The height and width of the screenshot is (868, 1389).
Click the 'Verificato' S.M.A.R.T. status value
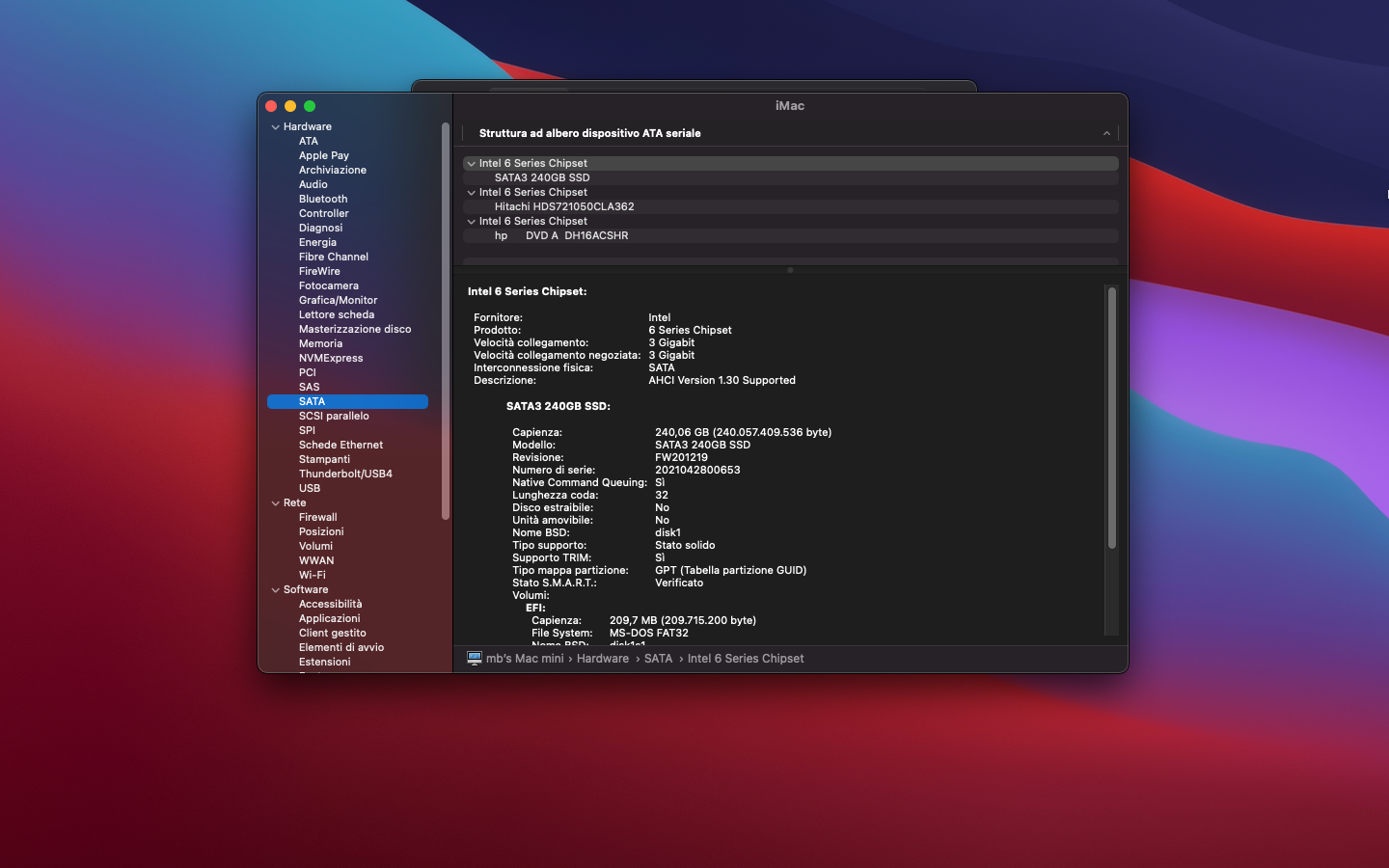point(679,583)
